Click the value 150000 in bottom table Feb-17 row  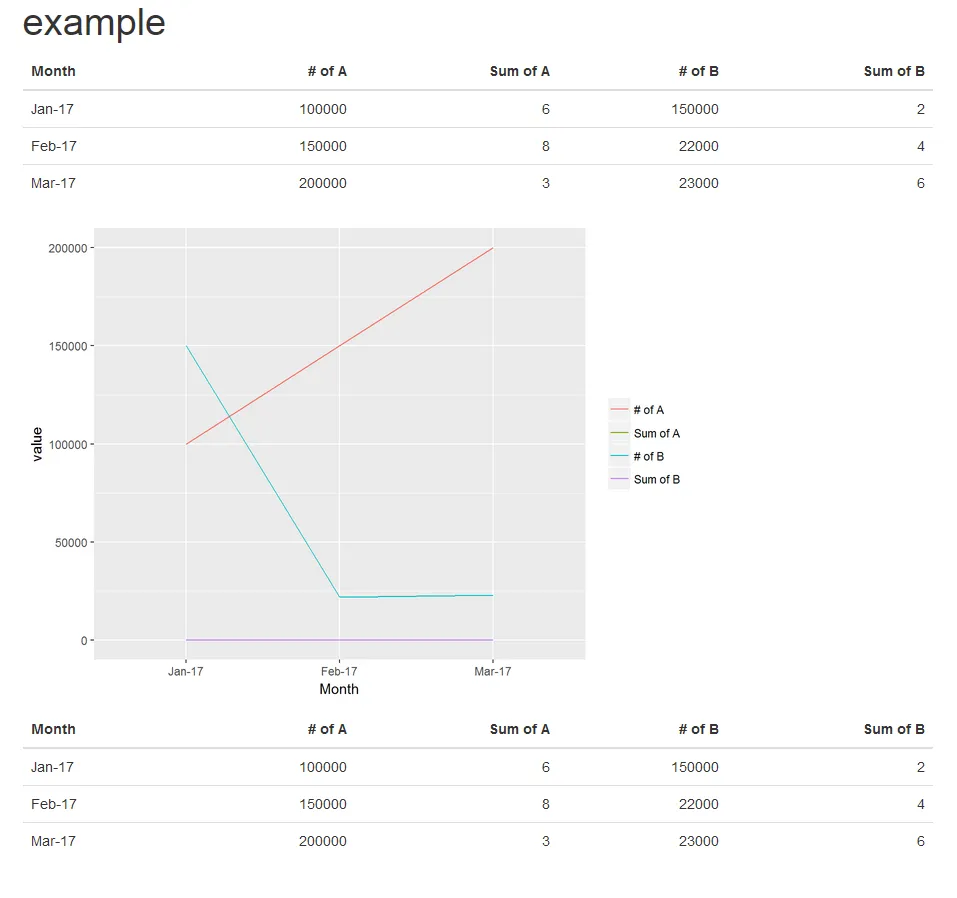pyautogui.click(x=322, y=804)
